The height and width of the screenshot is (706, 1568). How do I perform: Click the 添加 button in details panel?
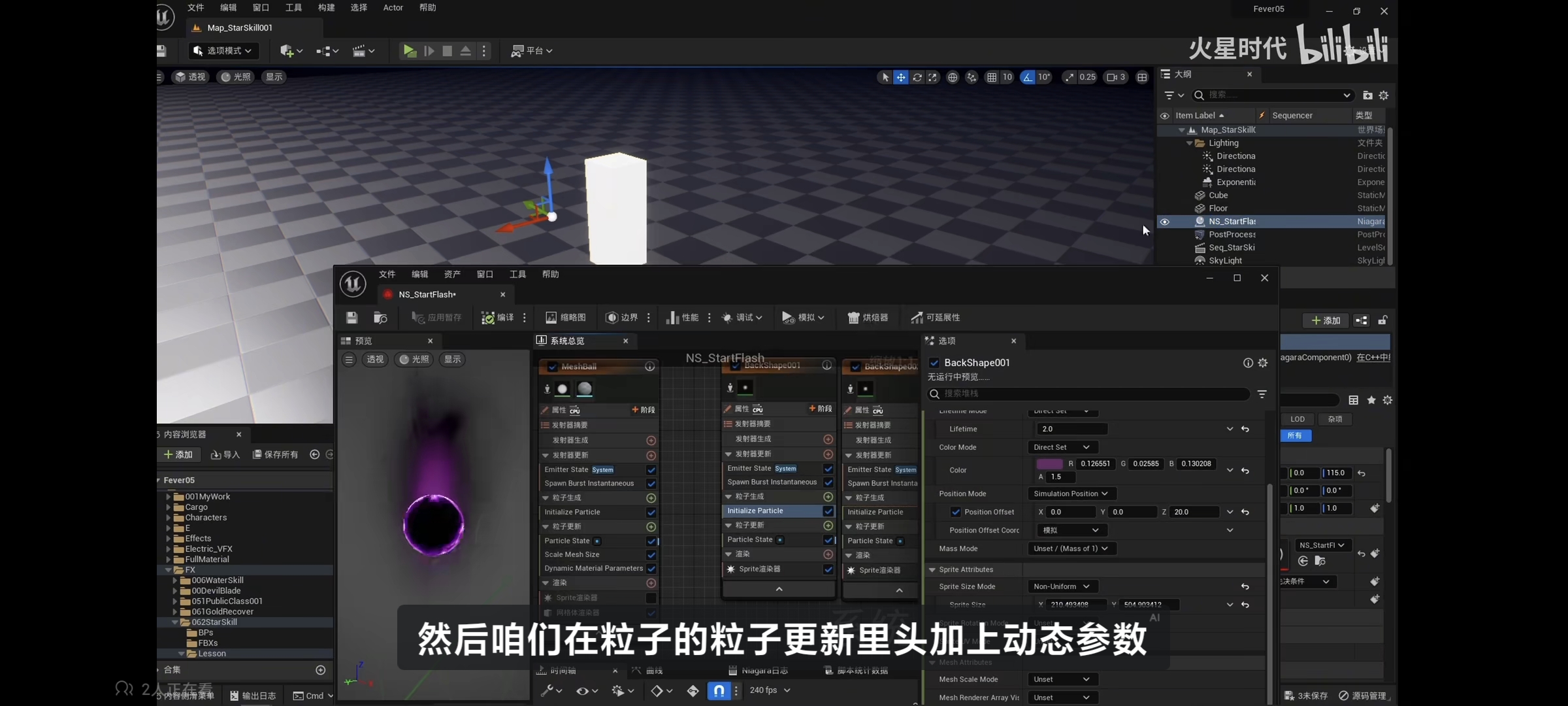(1326, 320)
